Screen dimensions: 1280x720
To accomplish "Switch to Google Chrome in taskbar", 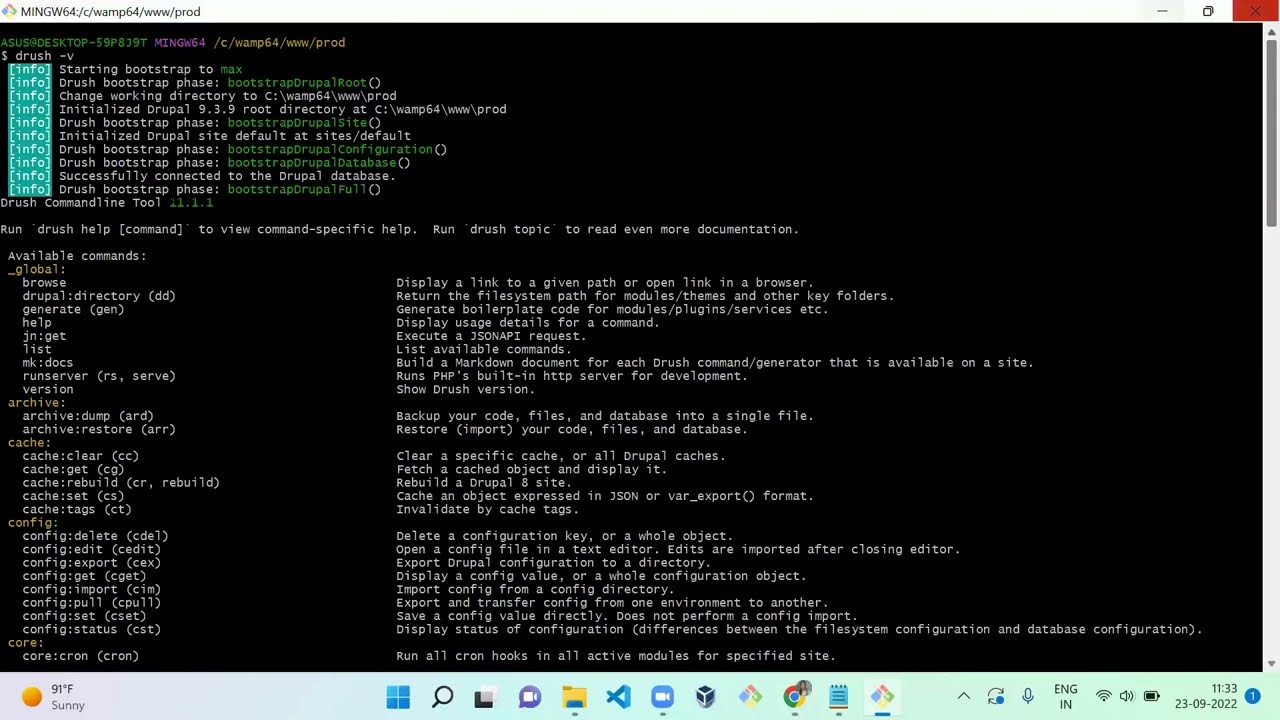I will (795, 697).
